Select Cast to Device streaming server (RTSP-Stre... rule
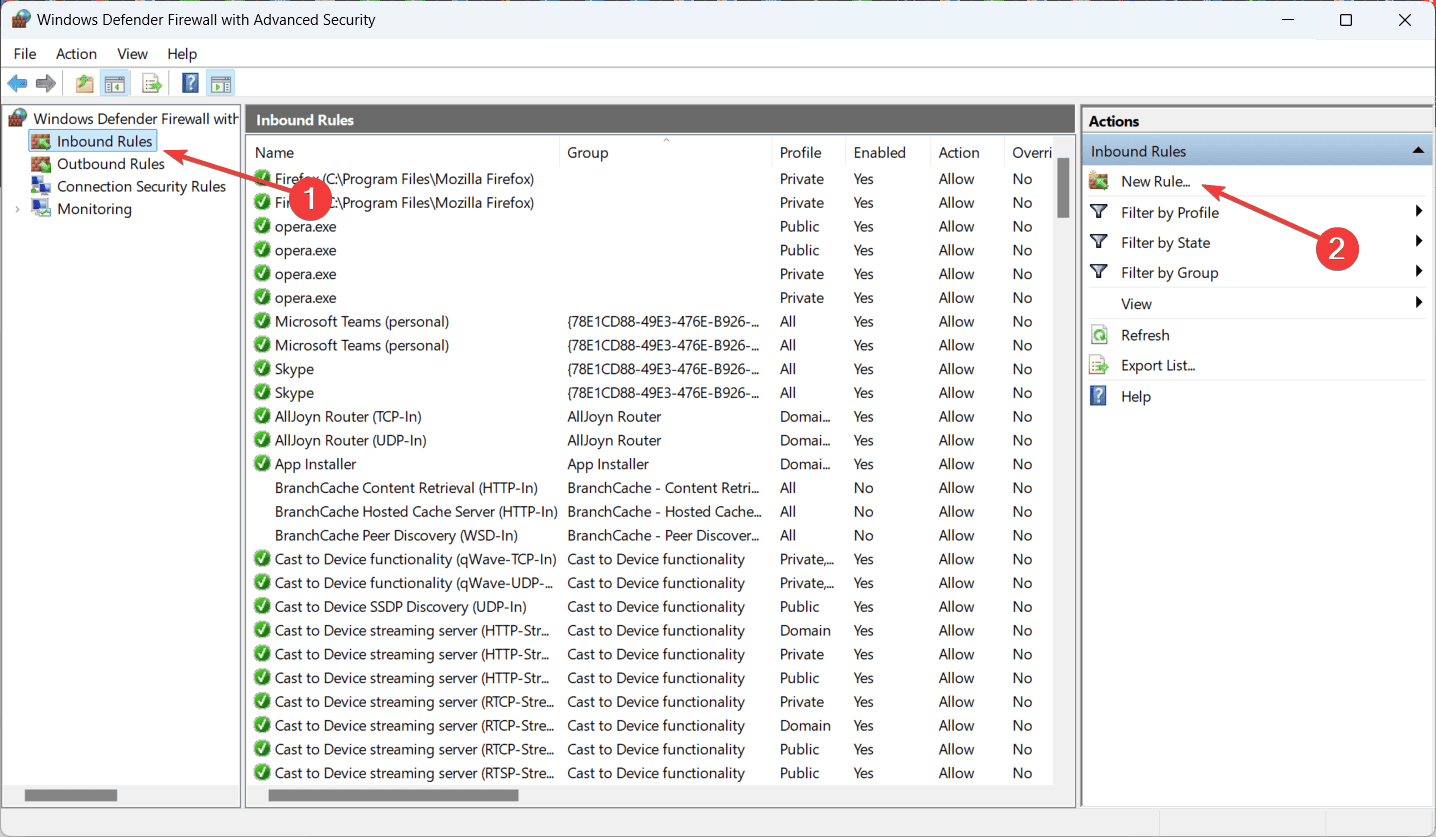This screenshot has height=837, width=1436. [414, 773]
